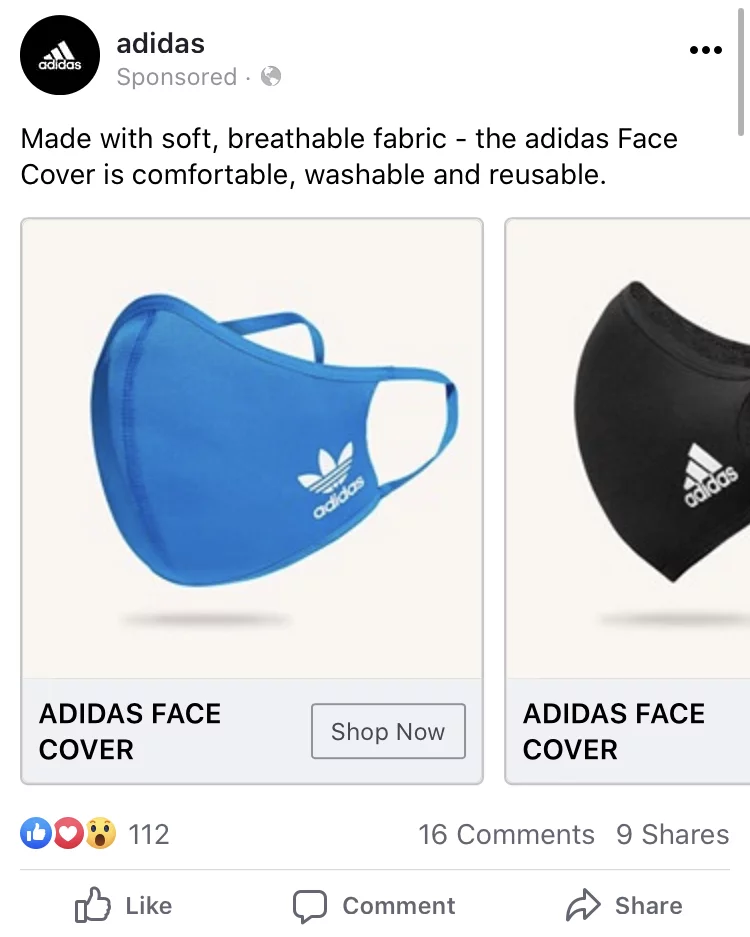
Task: Open the adidas page name link
Action: click(x=160, y=44)
